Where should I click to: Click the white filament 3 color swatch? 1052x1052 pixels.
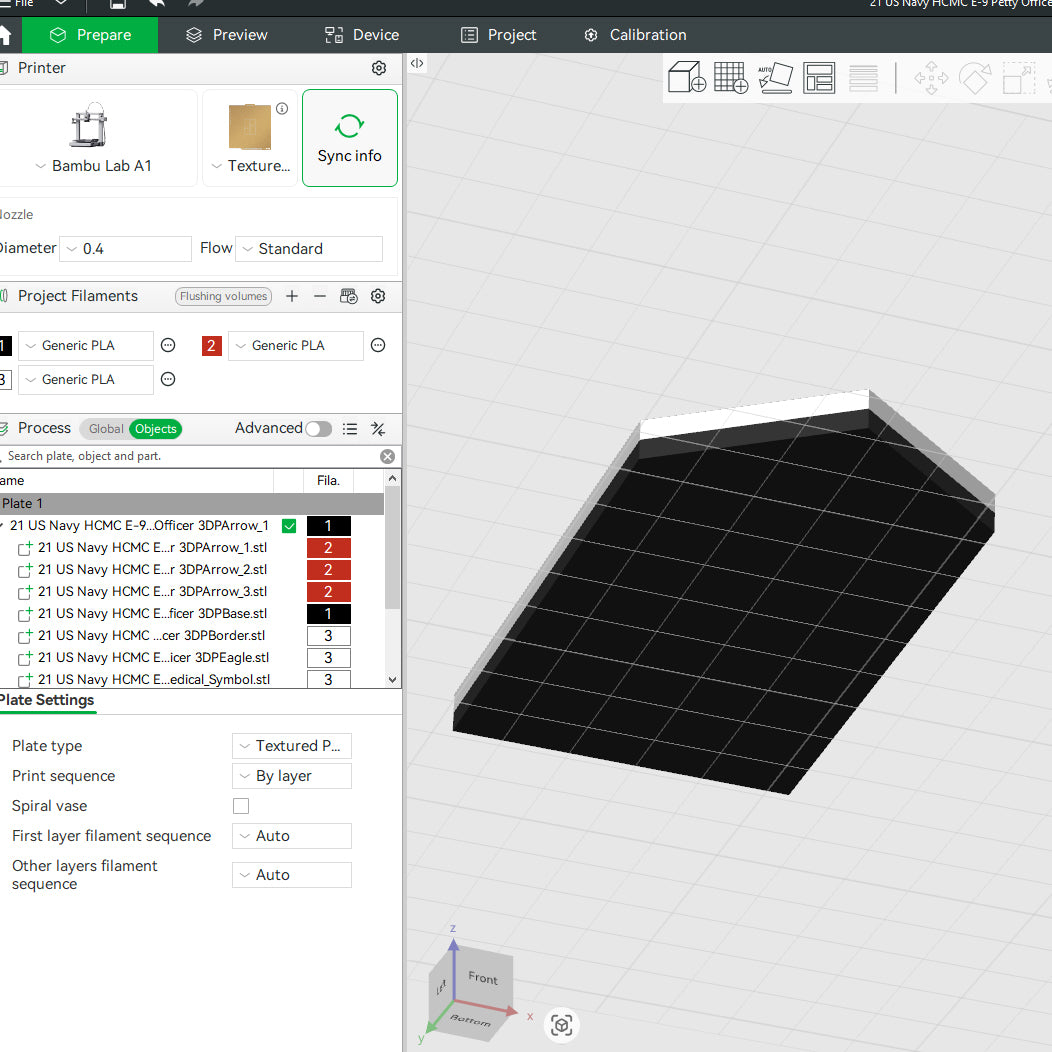pyautogui.click(x=5, y=380)
